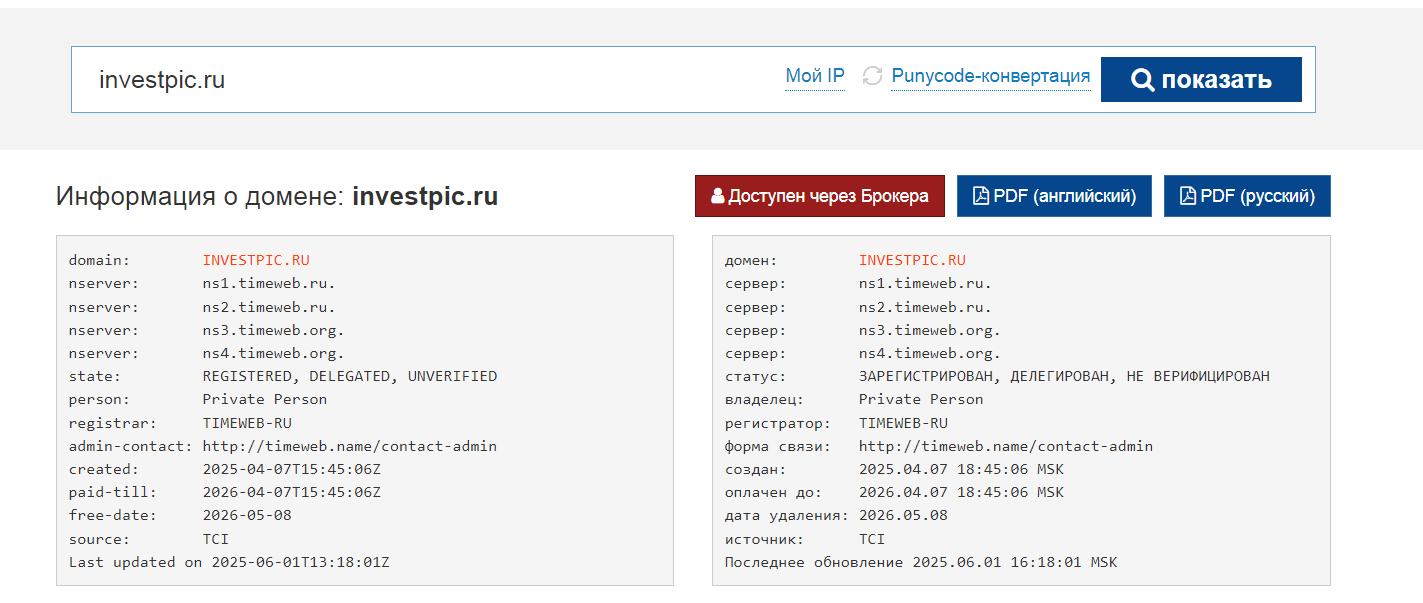
Task: Click the PDF file icon for русский
Action: [1188, 196]
